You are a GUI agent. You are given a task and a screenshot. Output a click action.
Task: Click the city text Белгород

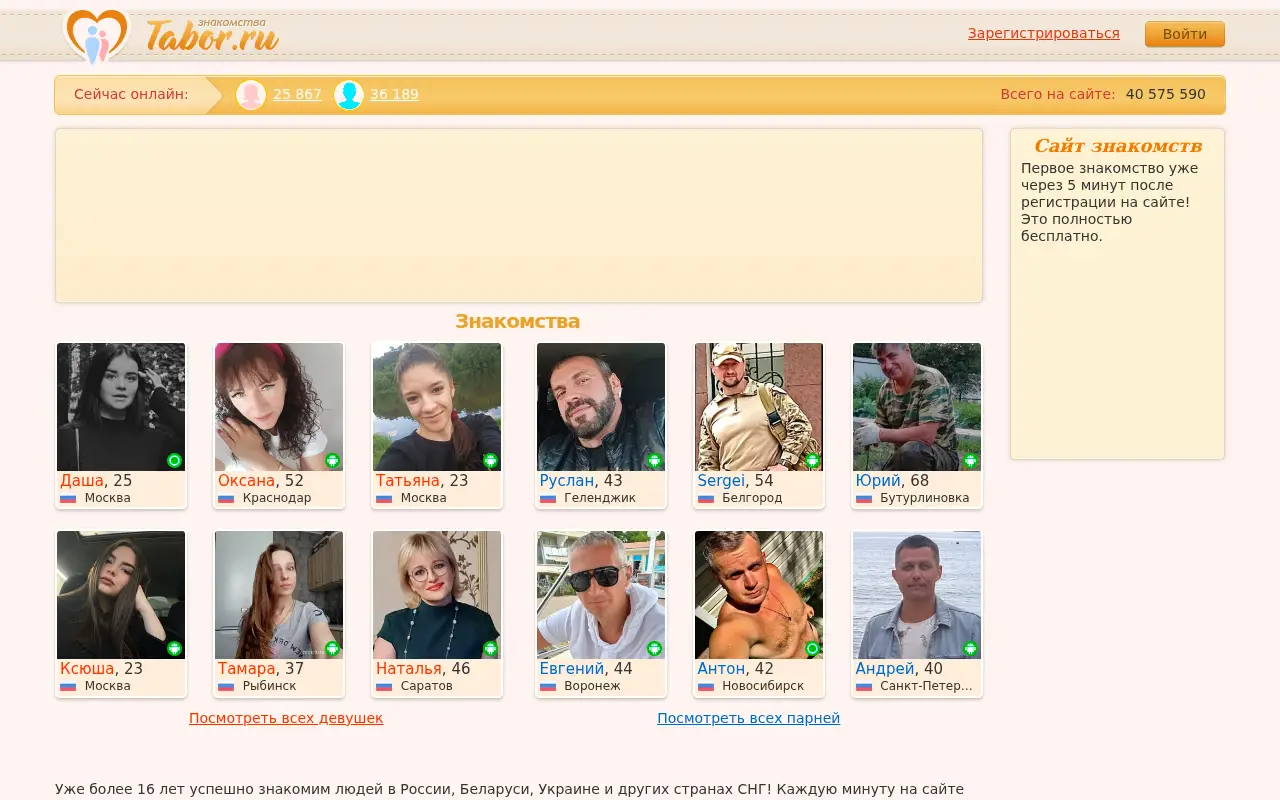click(752, 498)
